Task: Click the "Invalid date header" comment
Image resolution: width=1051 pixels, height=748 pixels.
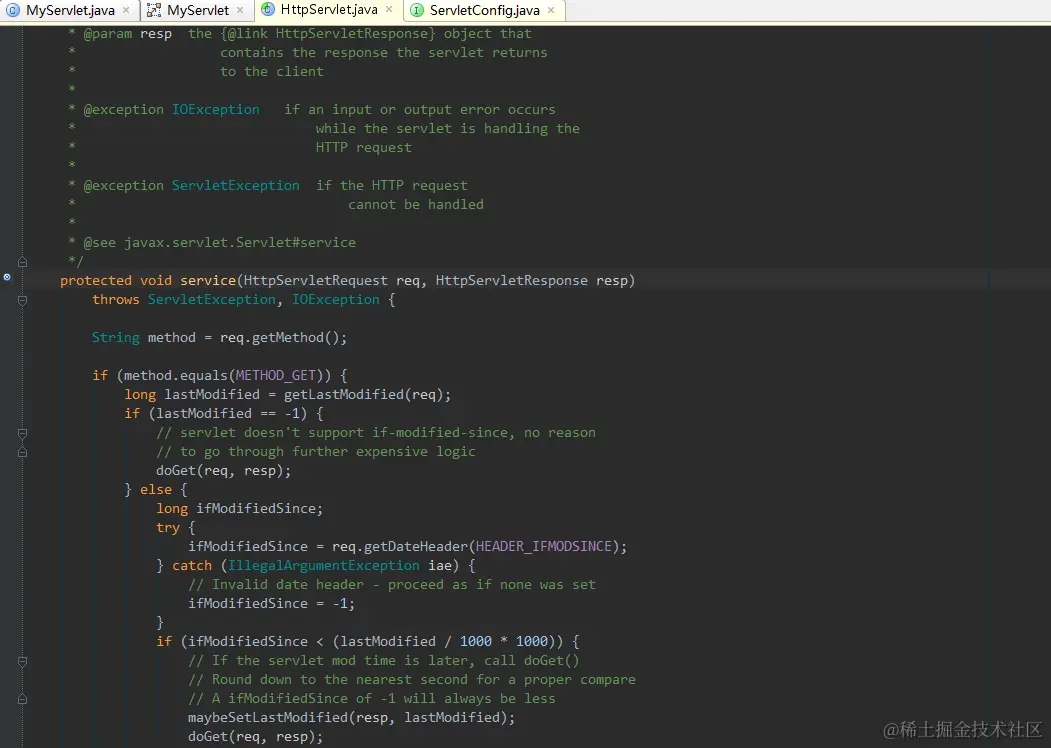Action: click(x=391, y=584)
